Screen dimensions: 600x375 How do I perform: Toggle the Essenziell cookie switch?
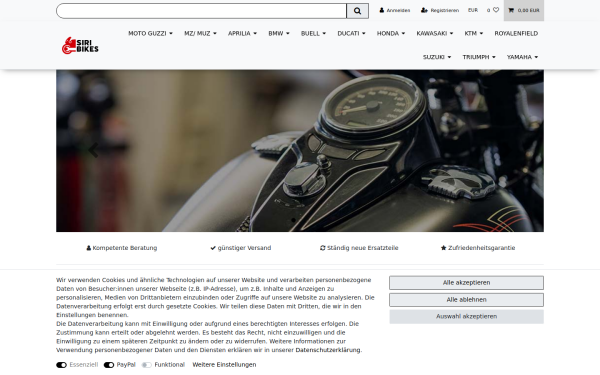pyautogui.click(x=61, y=365)
